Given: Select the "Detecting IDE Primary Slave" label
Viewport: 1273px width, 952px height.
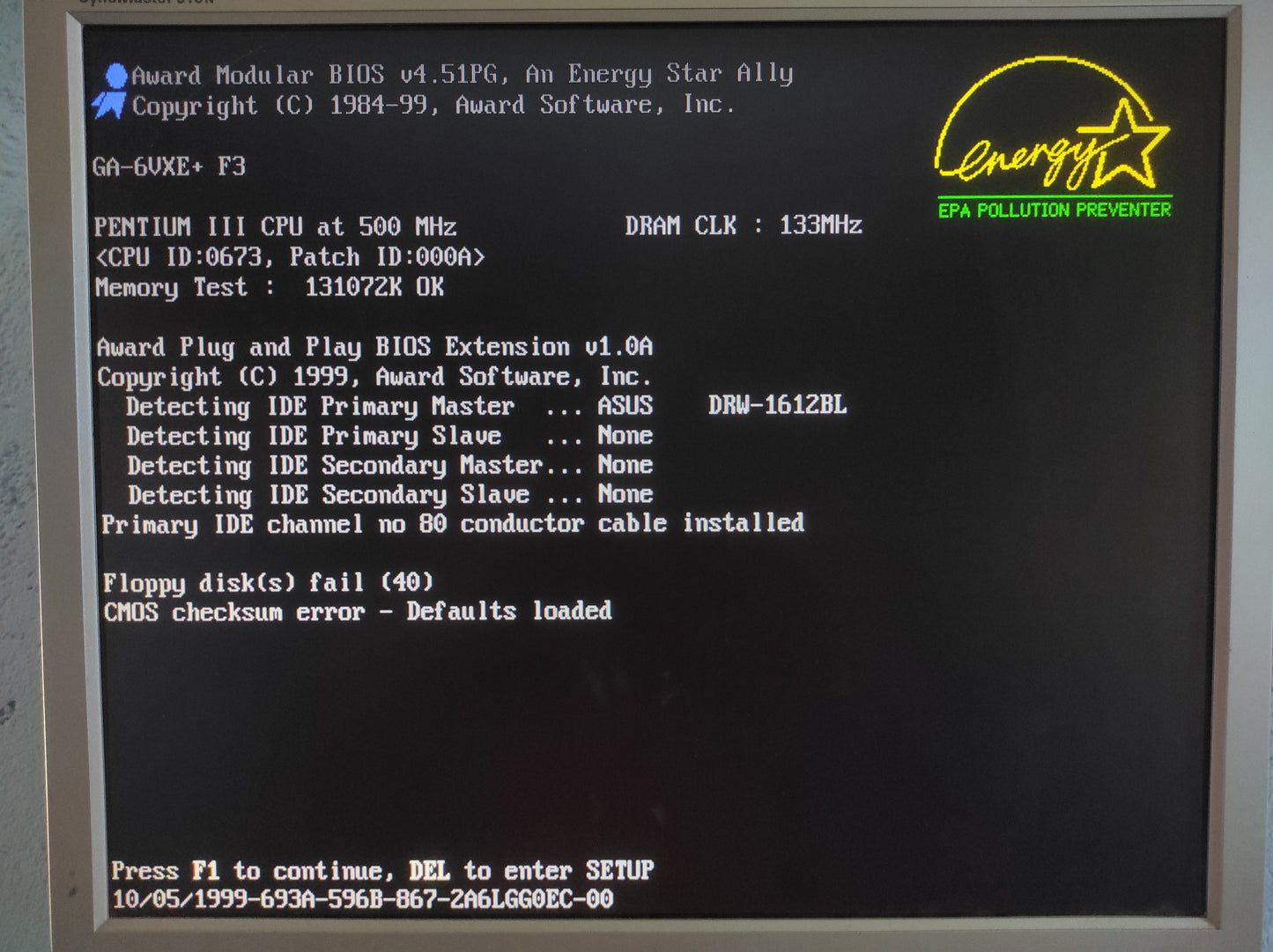Looking at the screenshot, I should (314, 436).
